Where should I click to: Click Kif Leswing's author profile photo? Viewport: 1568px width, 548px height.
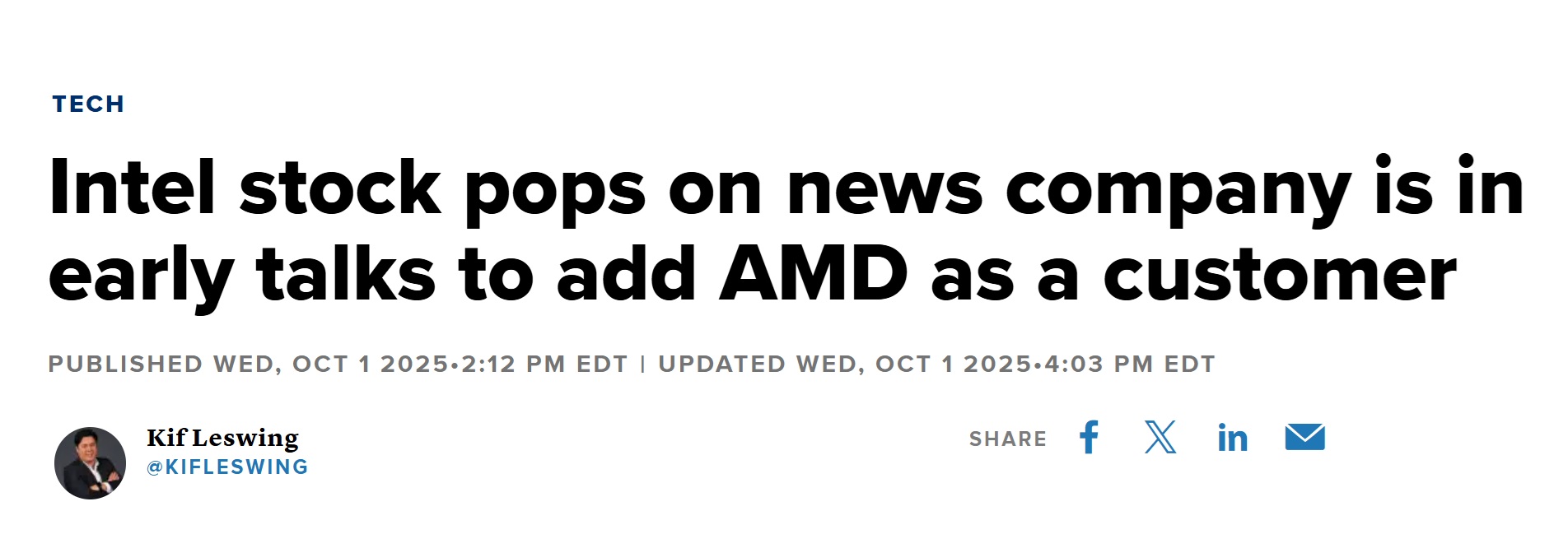pos(91,463)
